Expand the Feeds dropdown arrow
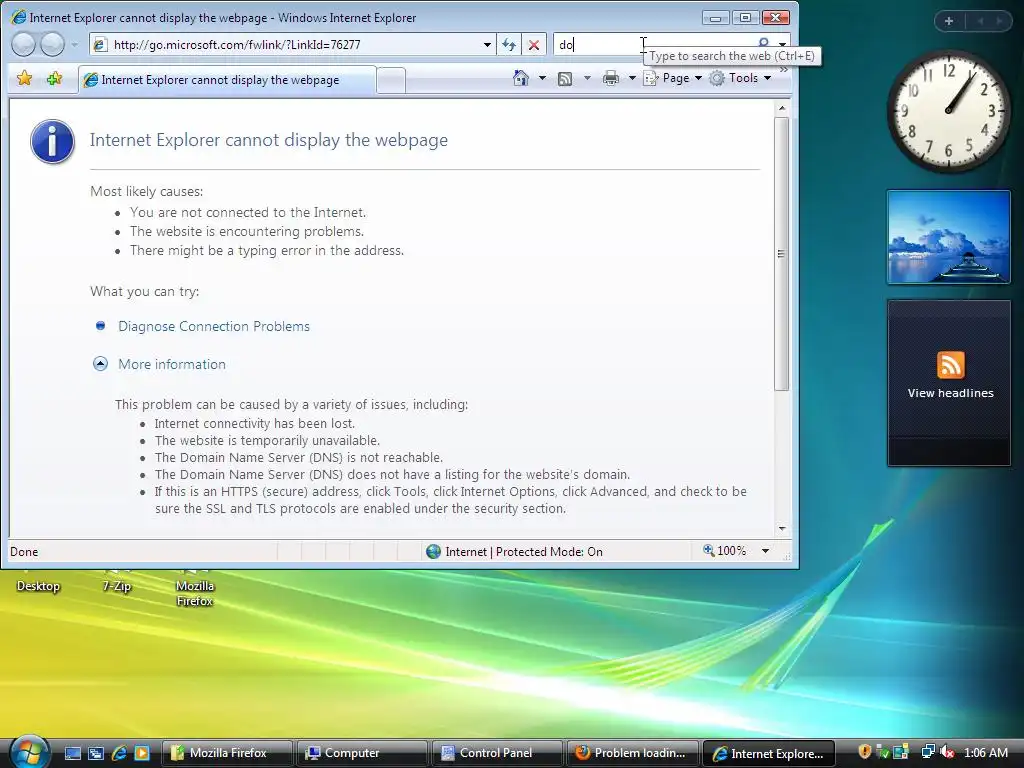The image size is (1024, 768). [x=587, y=78]
